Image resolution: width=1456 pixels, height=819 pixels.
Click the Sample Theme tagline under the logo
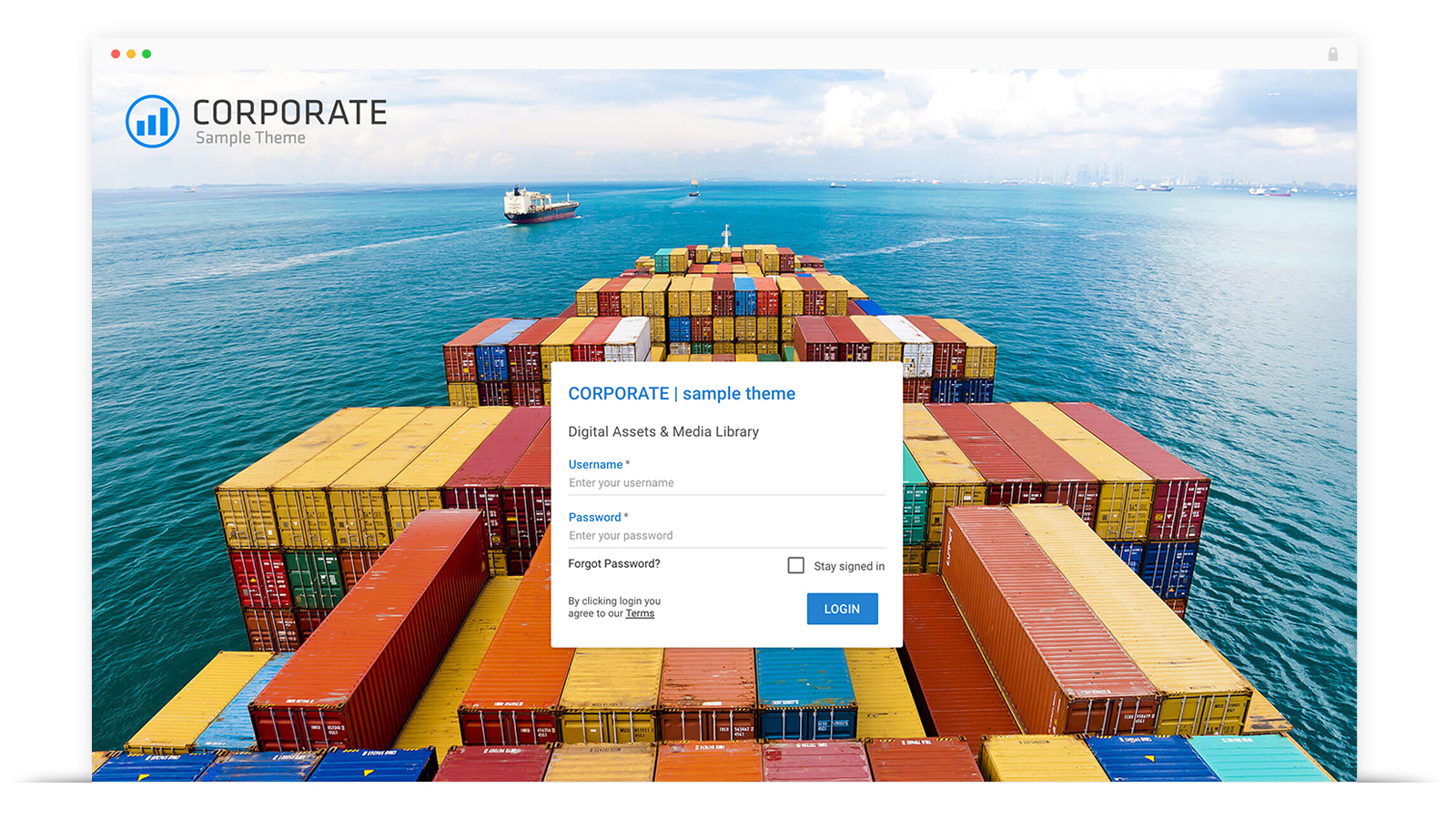click(250, 137)
